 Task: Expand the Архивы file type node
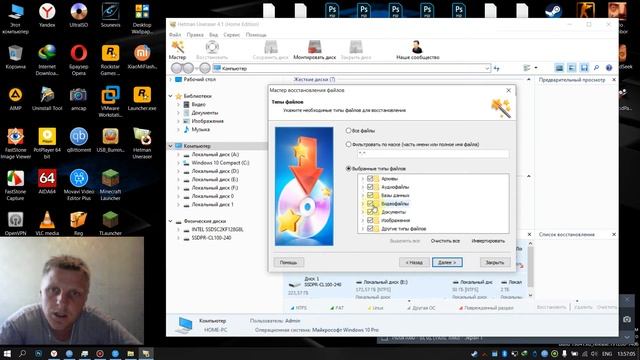point(362,178)
